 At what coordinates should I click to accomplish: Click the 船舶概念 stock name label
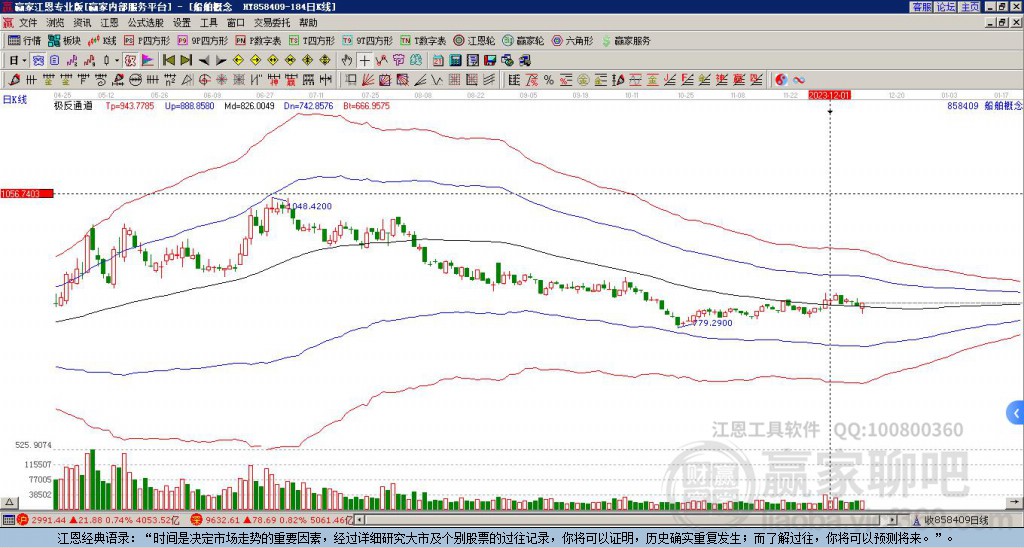(1004, 105)
